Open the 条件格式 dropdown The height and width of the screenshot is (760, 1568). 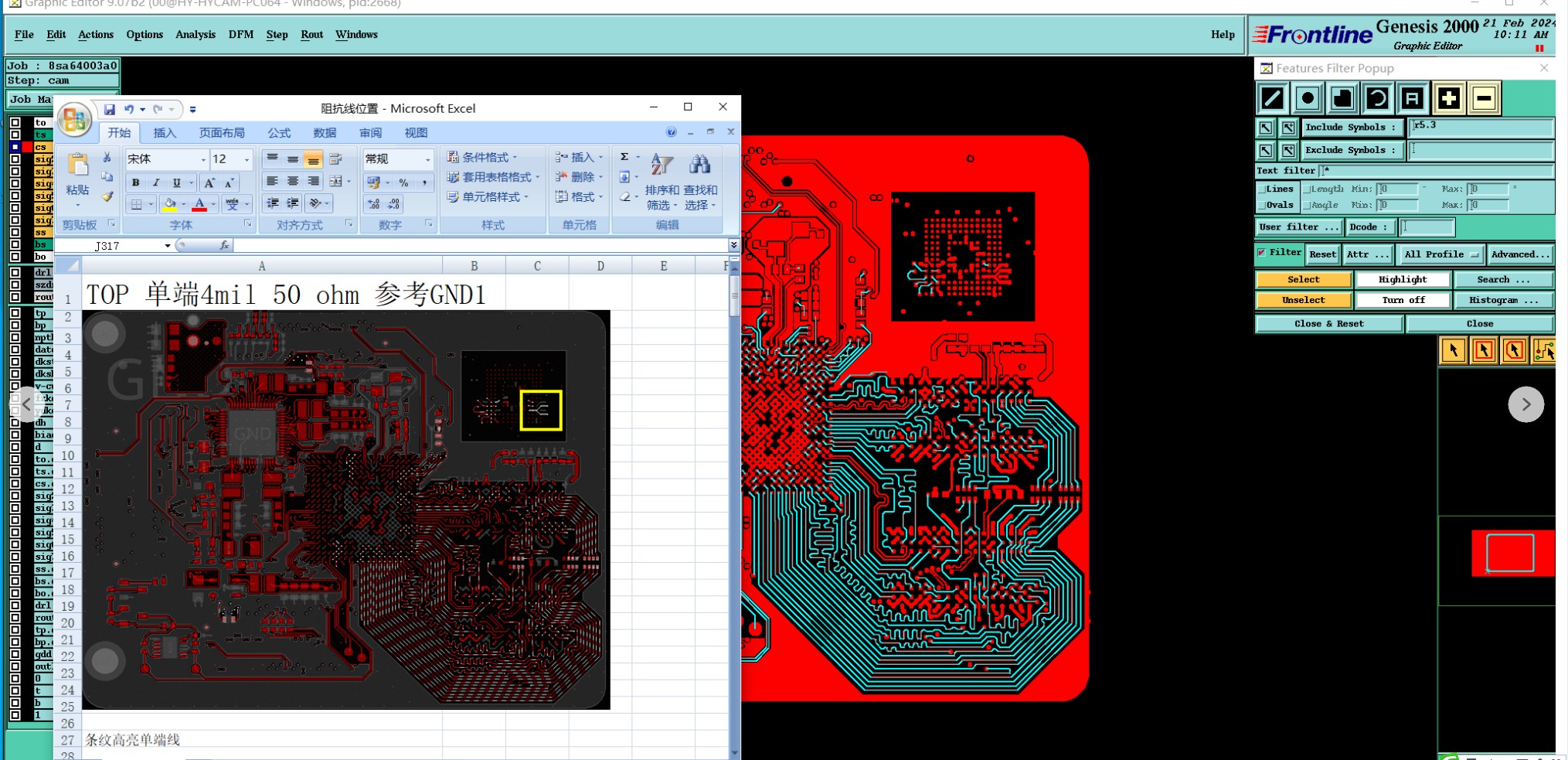tap(482, 157)
